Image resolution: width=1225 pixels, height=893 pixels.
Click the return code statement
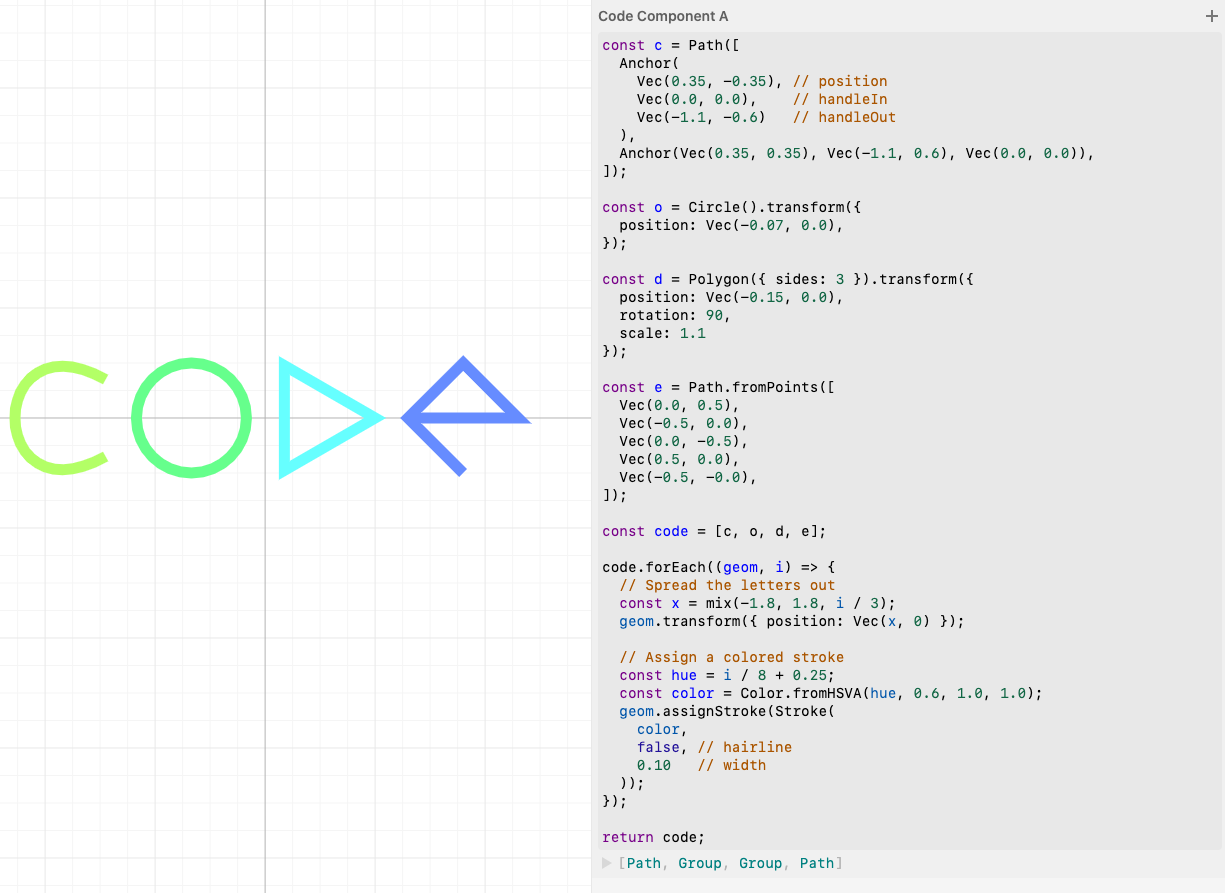(x=653, y=837)
